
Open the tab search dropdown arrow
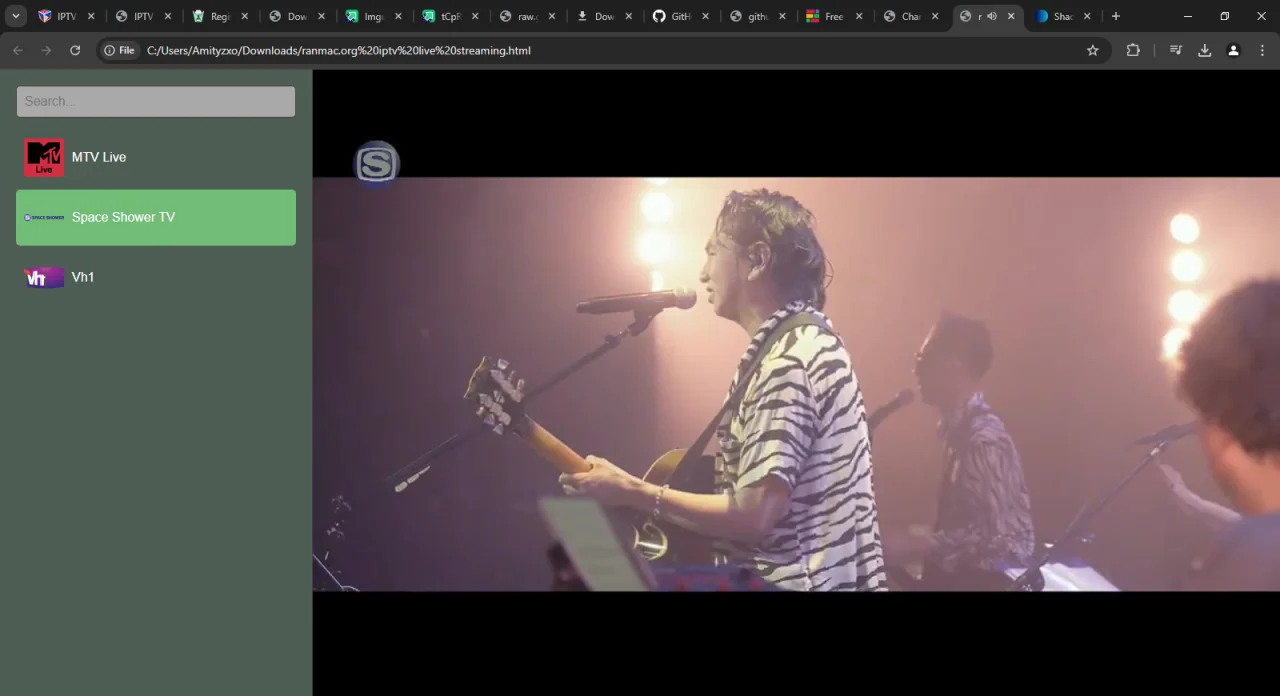pyautogui.click(x=16, y=16)
